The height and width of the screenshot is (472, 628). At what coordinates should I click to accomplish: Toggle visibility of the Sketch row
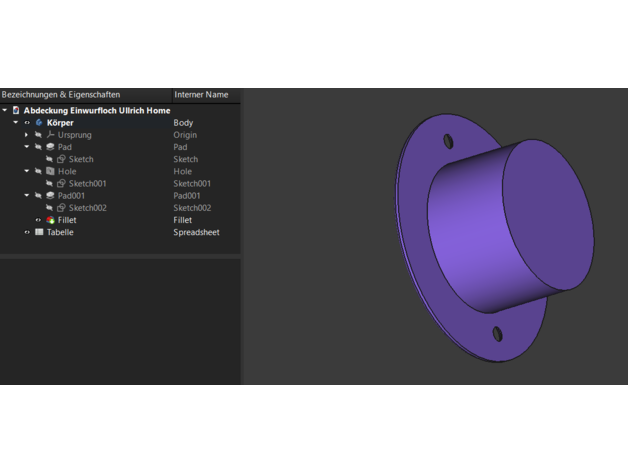pyautogui.click(x=49, y=159)
